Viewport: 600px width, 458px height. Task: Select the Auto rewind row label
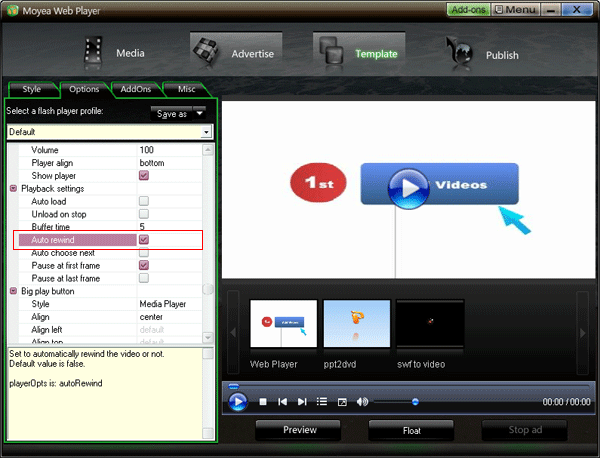(x=53, y=240)
